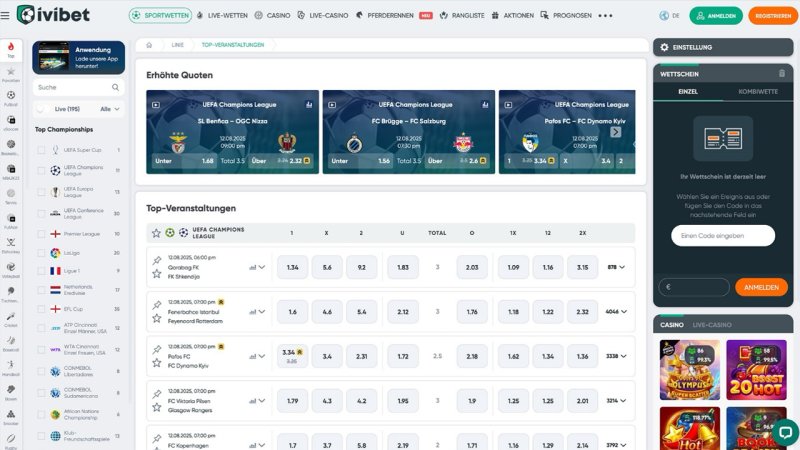The image size is (800, 450).
Task: Select odds 1.34 for Qarabag FK win
Action: tap(292, 267)
